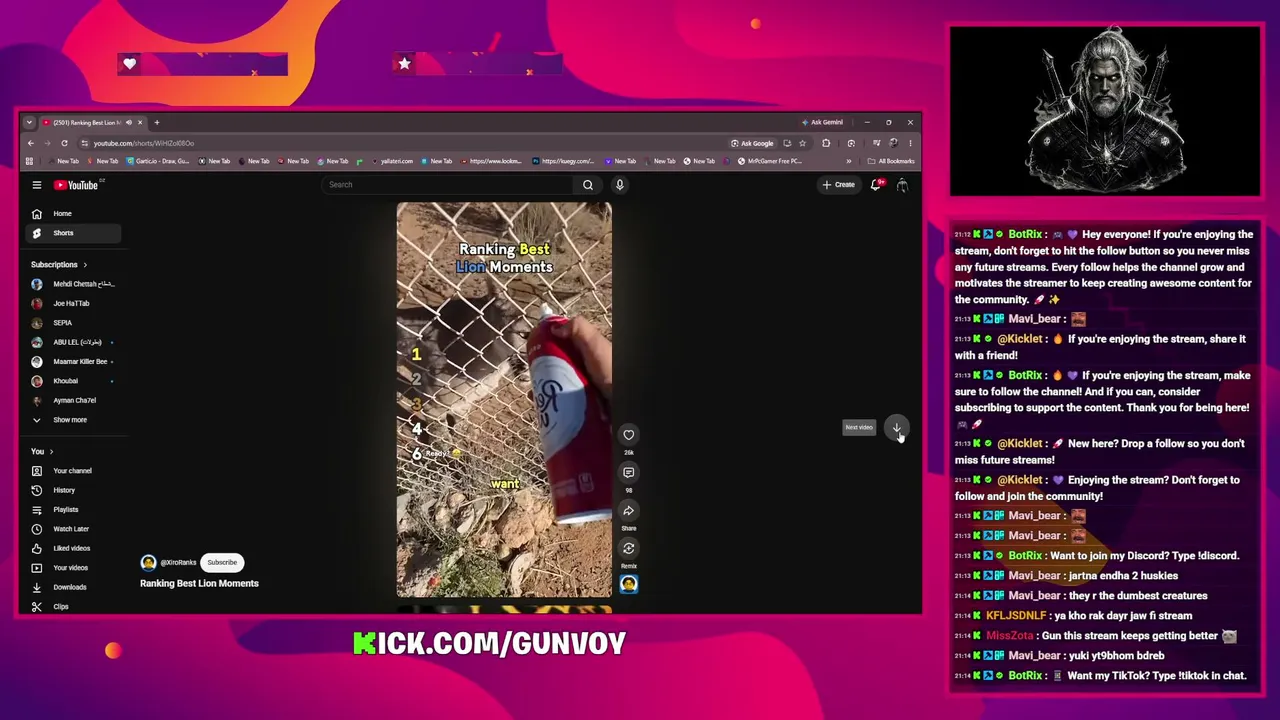
Task: Open the Chrome profile avatar
Action: 893,143
